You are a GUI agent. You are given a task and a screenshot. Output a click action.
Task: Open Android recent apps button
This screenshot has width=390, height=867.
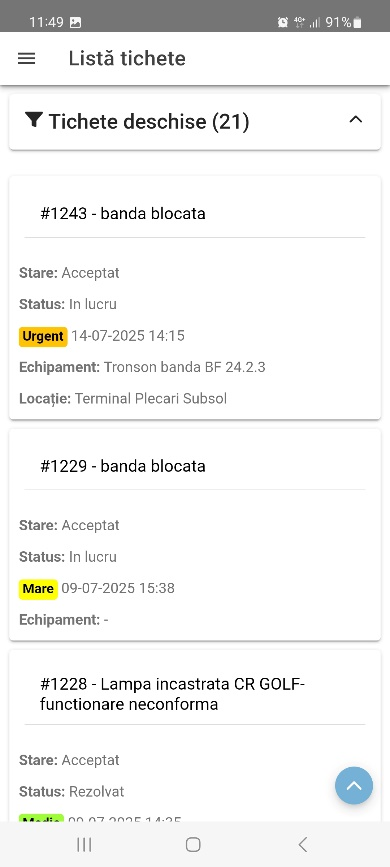click(x=84, y=844)
